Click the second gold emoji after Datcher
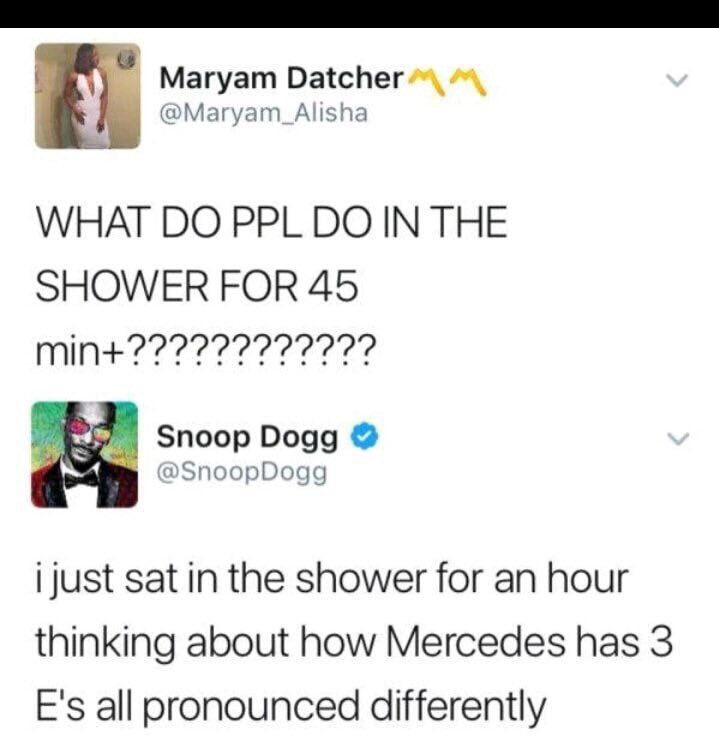Image resolution: width=719 pixels, height=743 pixels. pos(467,82)
